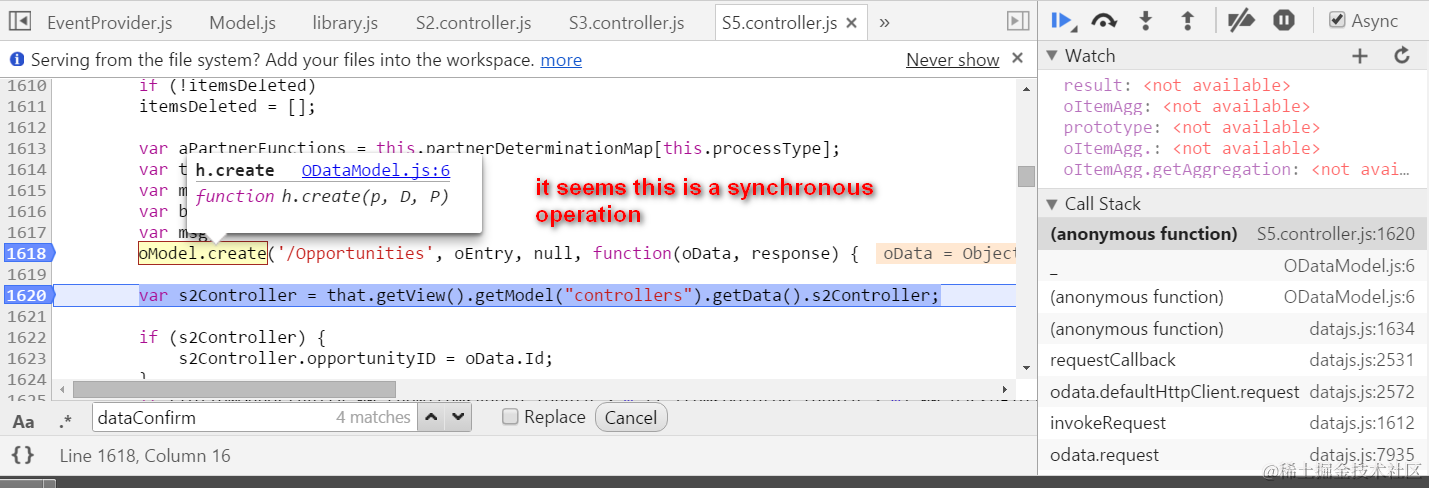The height and width of the screenshot is (488, 1429).
Task: Open the library.js tab
Action: 345,22
